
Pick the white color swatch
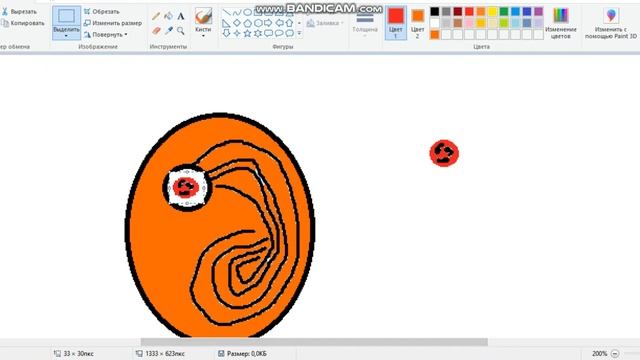point(435,23)
